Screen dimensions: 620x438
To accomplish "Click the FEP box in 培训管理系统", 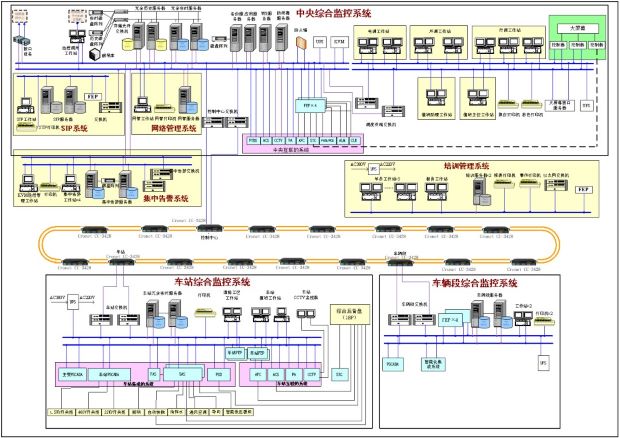I will pos(584,190).
